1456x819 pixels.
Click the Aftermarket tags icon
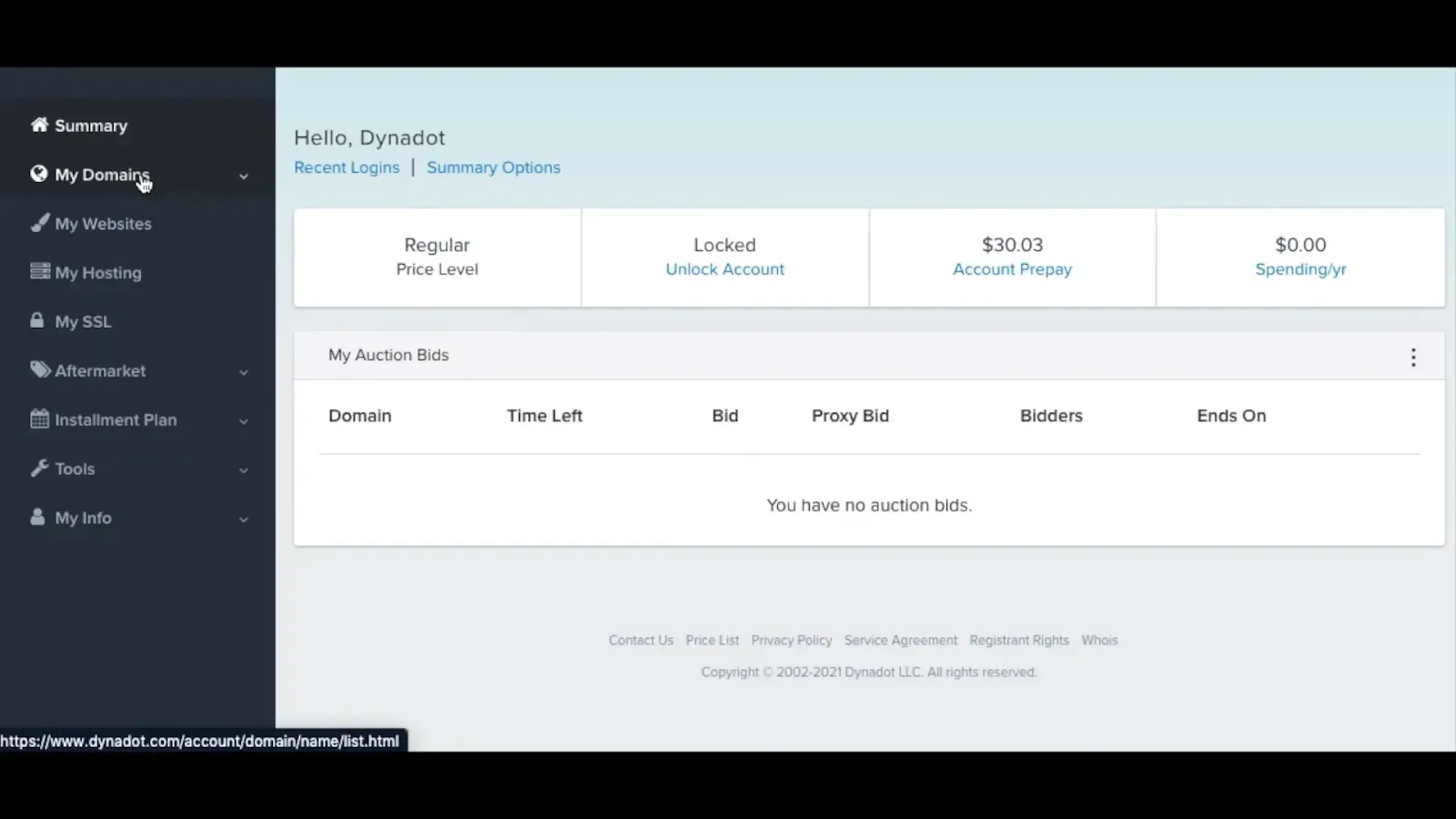click(x=40, y=369)
